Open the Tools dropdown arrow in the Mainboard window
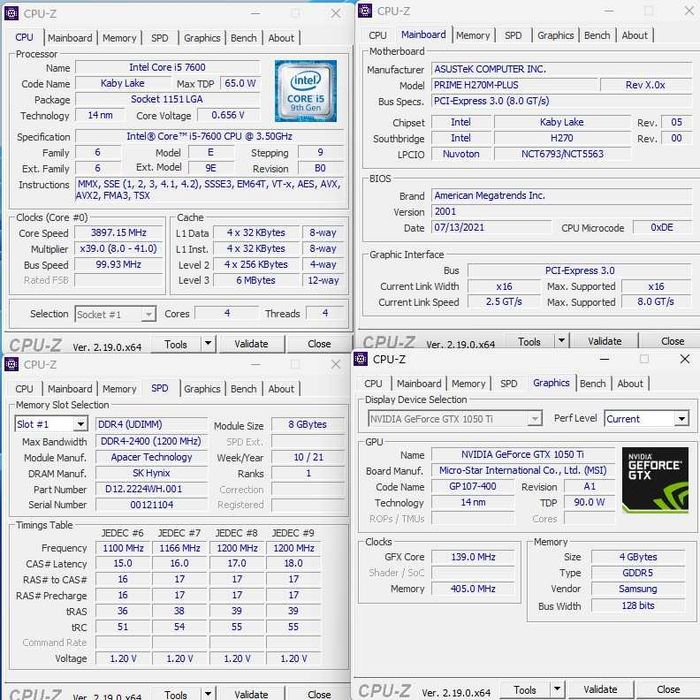This screenshot has width=700, height=700. click(561, 341)
